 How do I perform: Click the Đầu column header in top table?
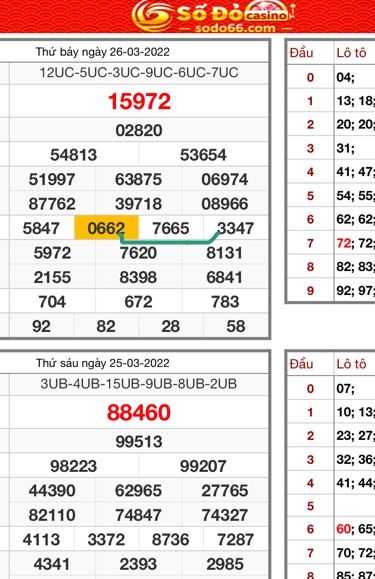[302, 53]
